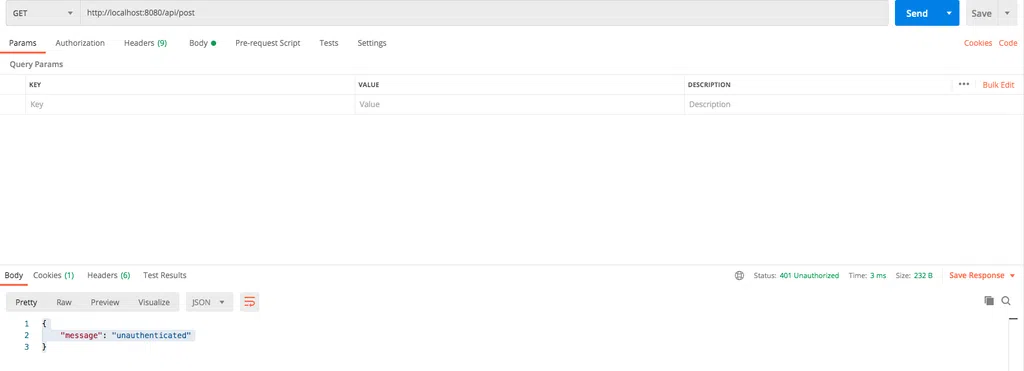Click the wrap lines icon in response toolbar
This screenshot has height=371, width=1024.
click(x=249, y=302)
